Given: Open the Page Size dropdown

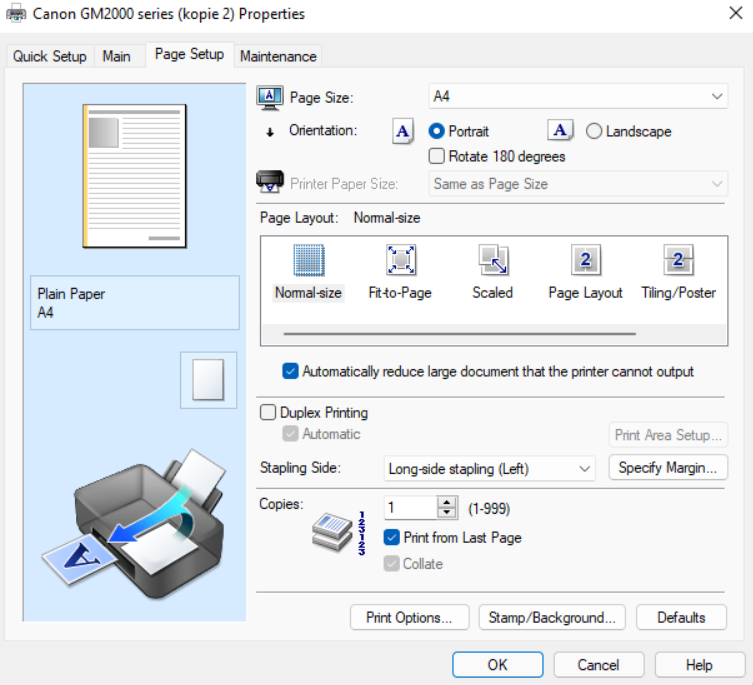Looking at the screenshot, I should [578, 96].
